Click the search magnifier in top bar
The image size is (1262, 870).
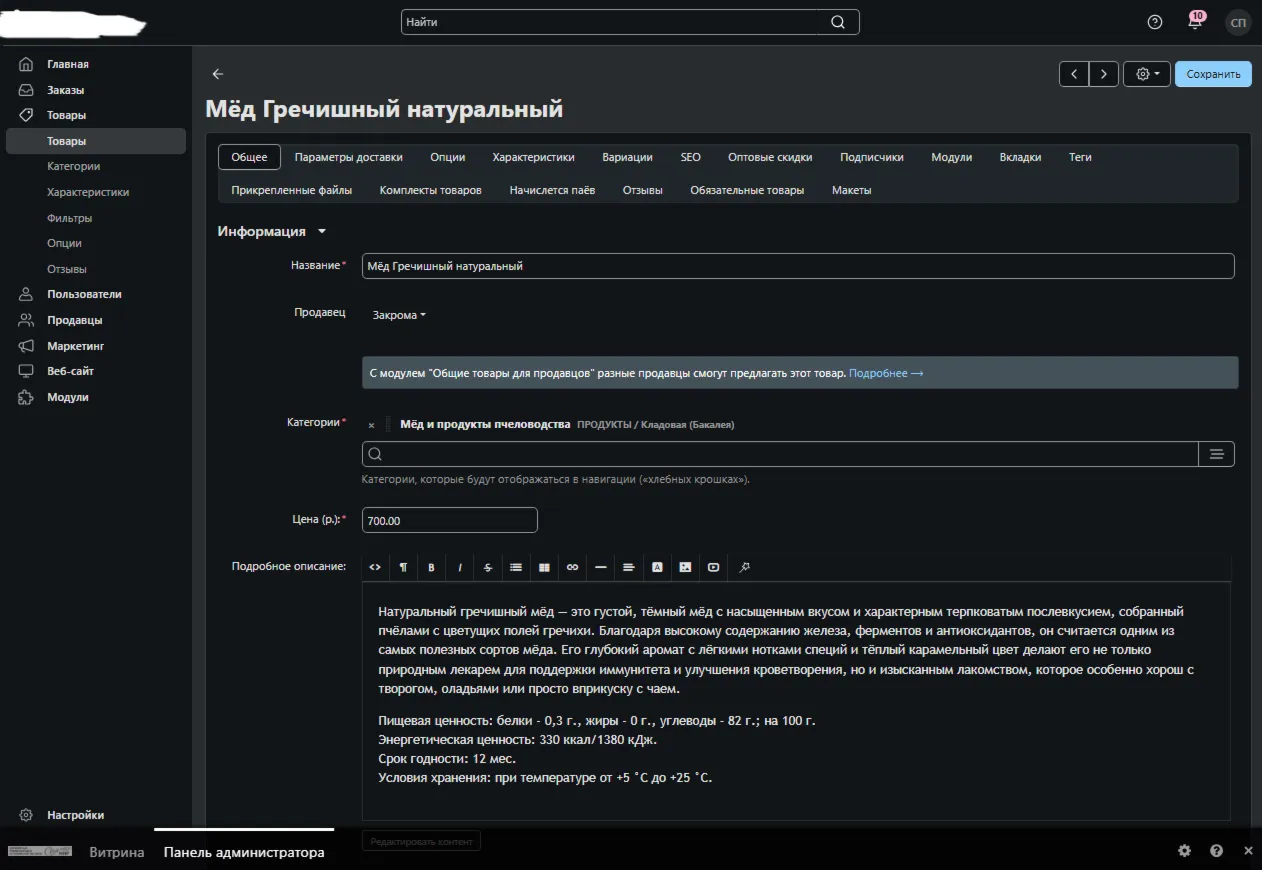click(838, 22)
